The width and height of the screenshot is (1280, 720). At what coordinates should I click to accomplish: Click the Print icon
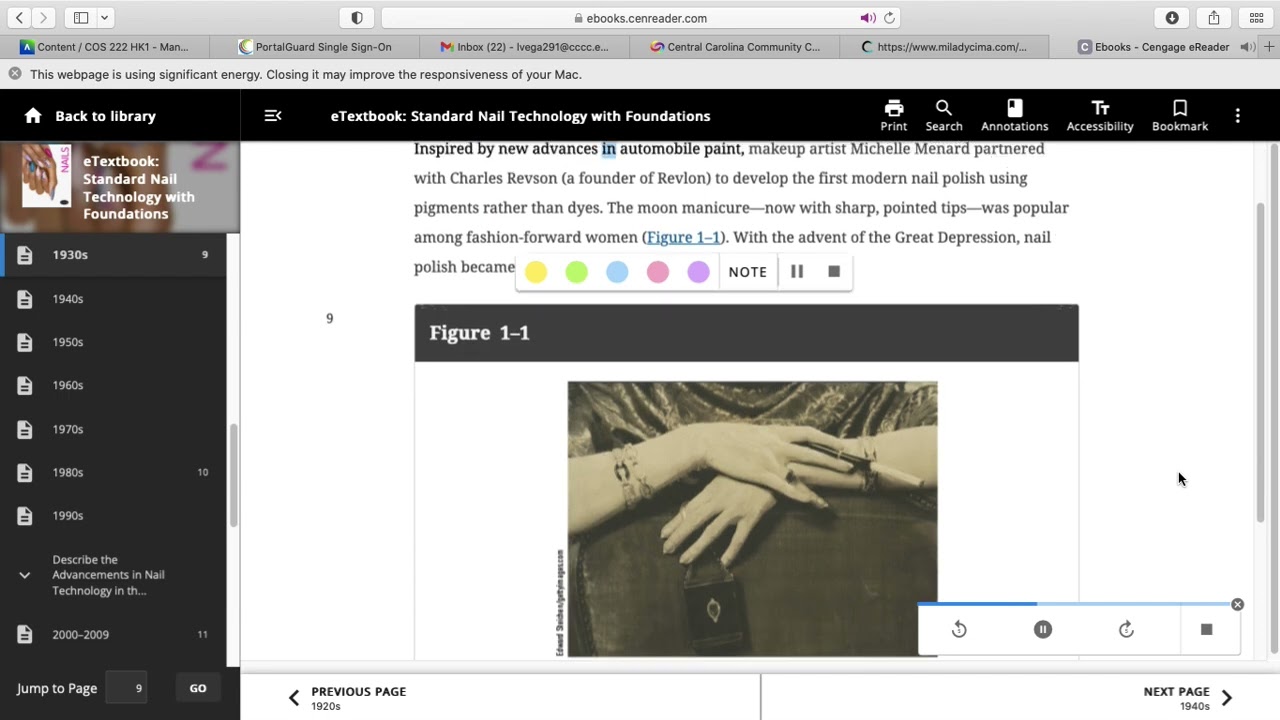(x=894, y=115)
